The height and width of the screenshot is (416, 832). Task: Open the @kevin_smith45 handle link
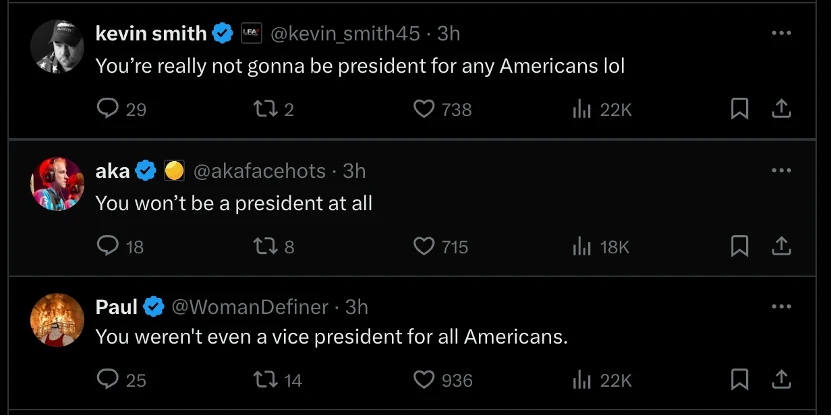point(345,33)
